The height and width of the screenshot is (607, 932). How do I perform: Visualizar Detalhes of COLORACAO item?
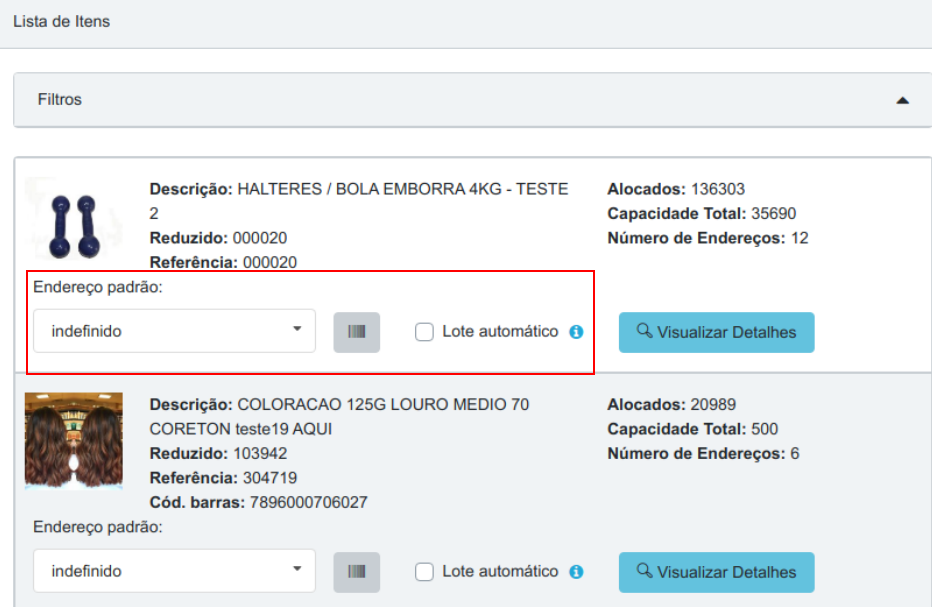pyautogui.click(x=716, y=573)
